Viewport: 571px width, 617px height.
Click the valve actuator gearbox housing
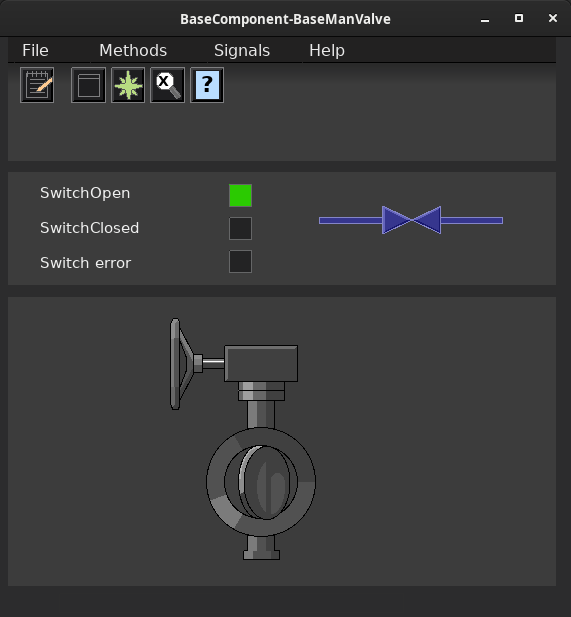(x=261, y=364)
